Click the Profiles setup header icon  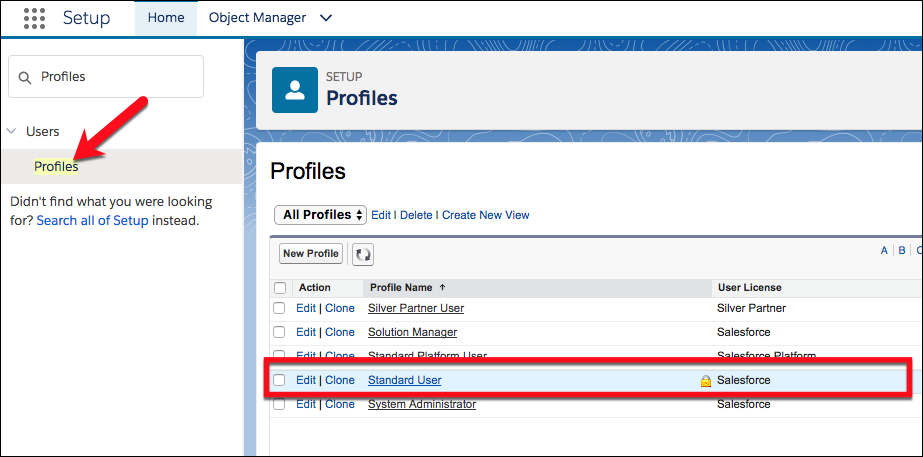pyautogui.click(x=295, y=90)
